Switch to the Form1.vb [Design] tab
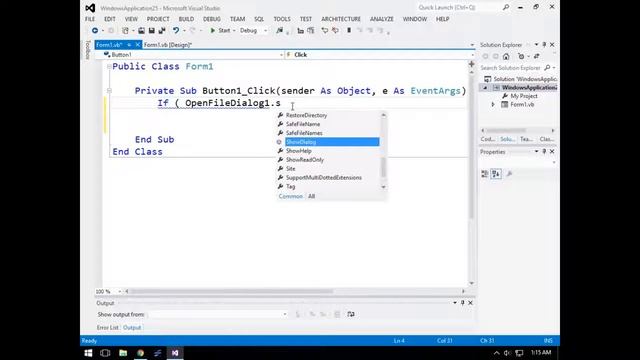Viewport: 640px width, 360px height. click(167, 45)
